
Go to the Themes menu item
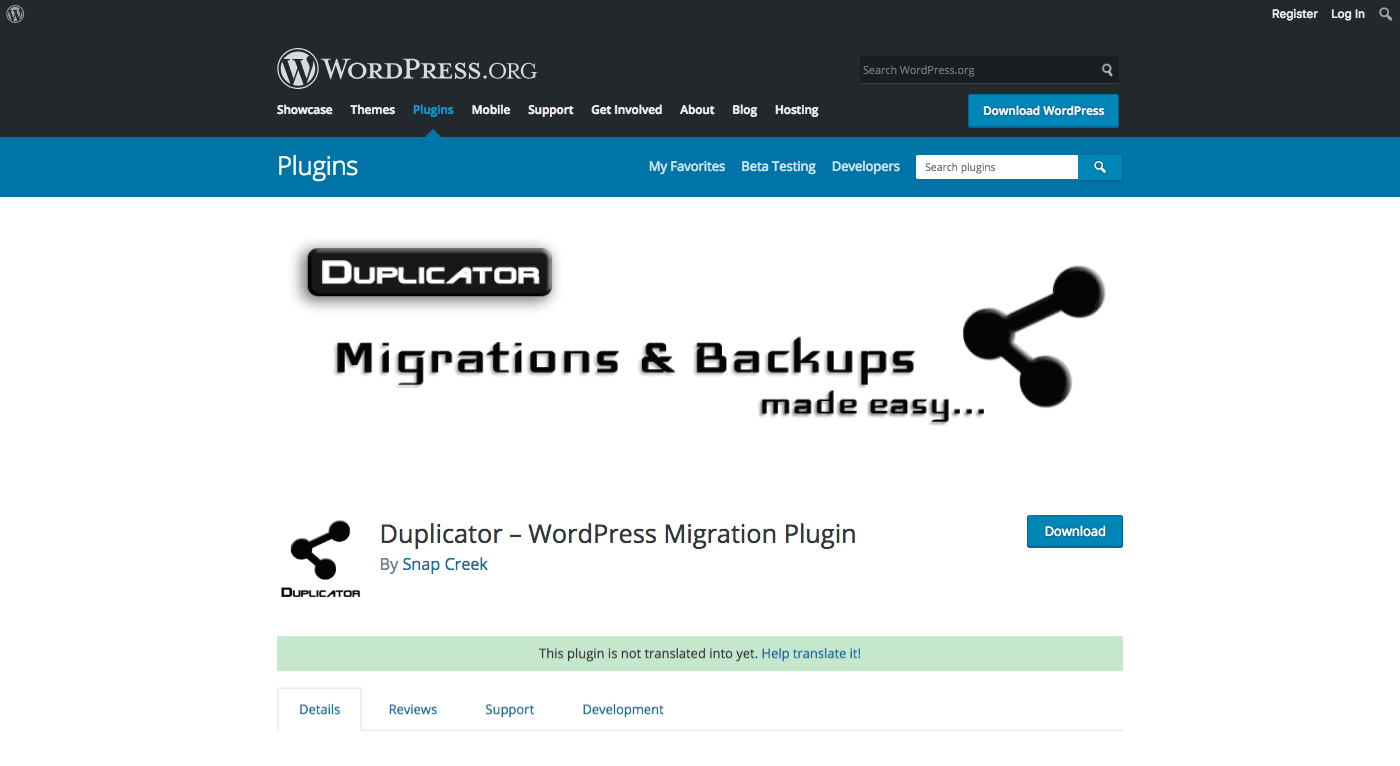tap(373, 110)
